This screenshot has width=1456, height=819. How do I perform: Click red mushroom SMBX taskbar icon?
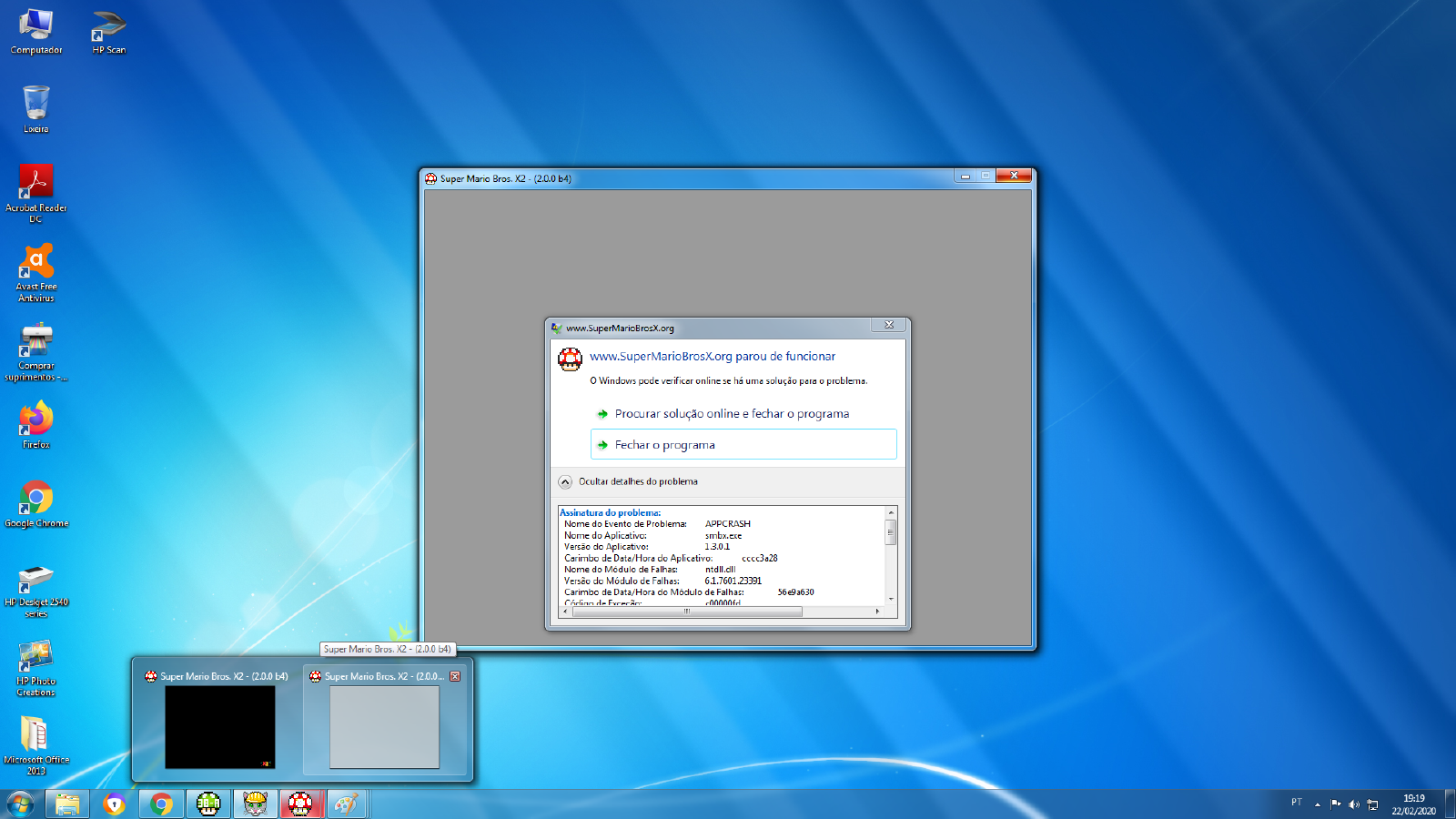(x=301, y=804)
